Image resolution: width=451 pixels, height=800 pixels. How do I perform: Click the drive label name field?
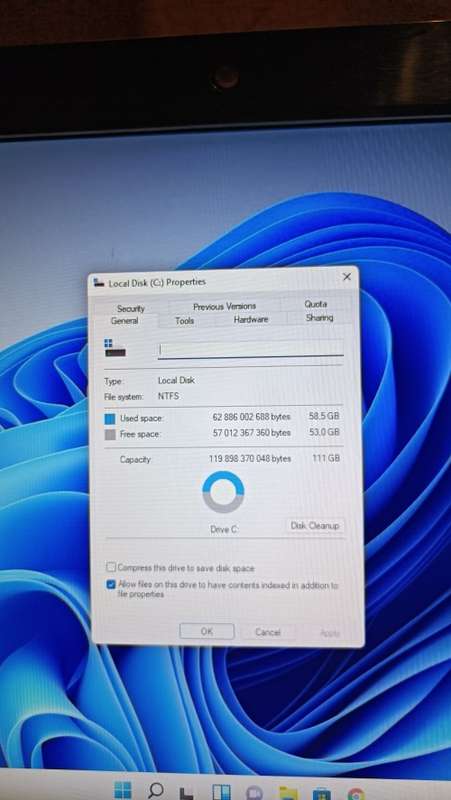click(250, 349)
